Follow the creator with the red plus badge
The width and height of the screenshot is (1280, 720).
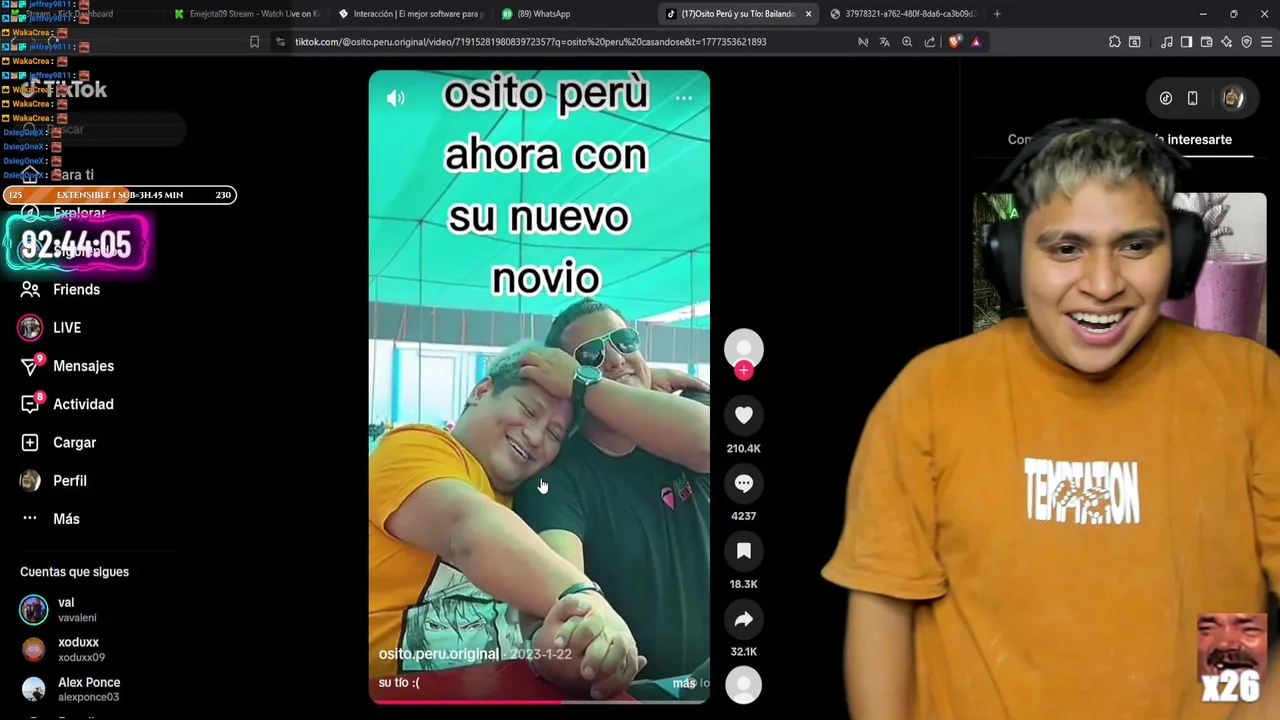point(743,370)
